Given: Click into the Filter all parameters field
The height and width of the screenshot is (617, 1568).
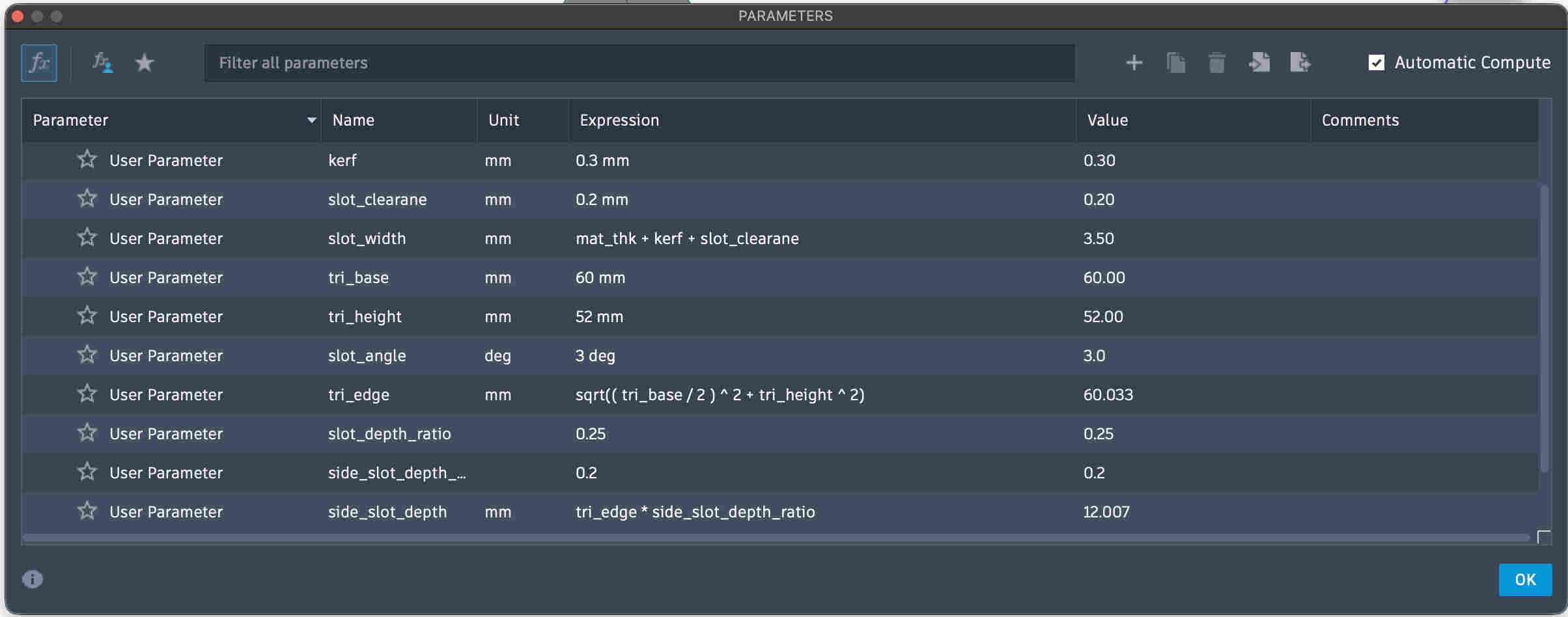Looking at the screenshot, I should coord(638,62).
